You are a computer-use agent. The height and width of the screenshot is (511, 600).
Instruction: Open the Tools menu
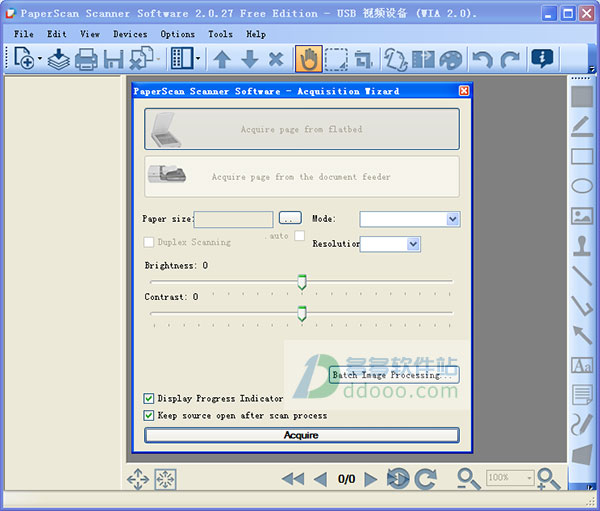(220, 34)
